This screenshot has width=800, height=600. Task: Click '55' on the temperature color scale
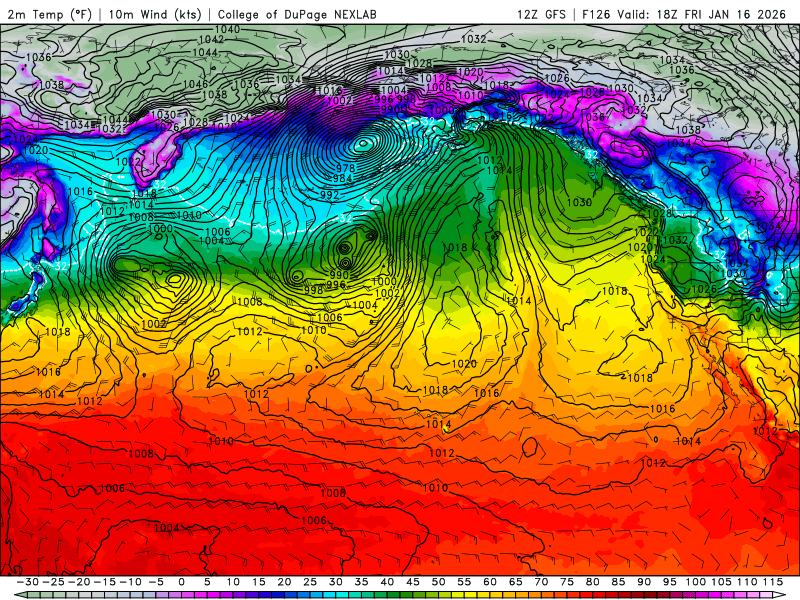pyautogui.click(x=464, y=582)
